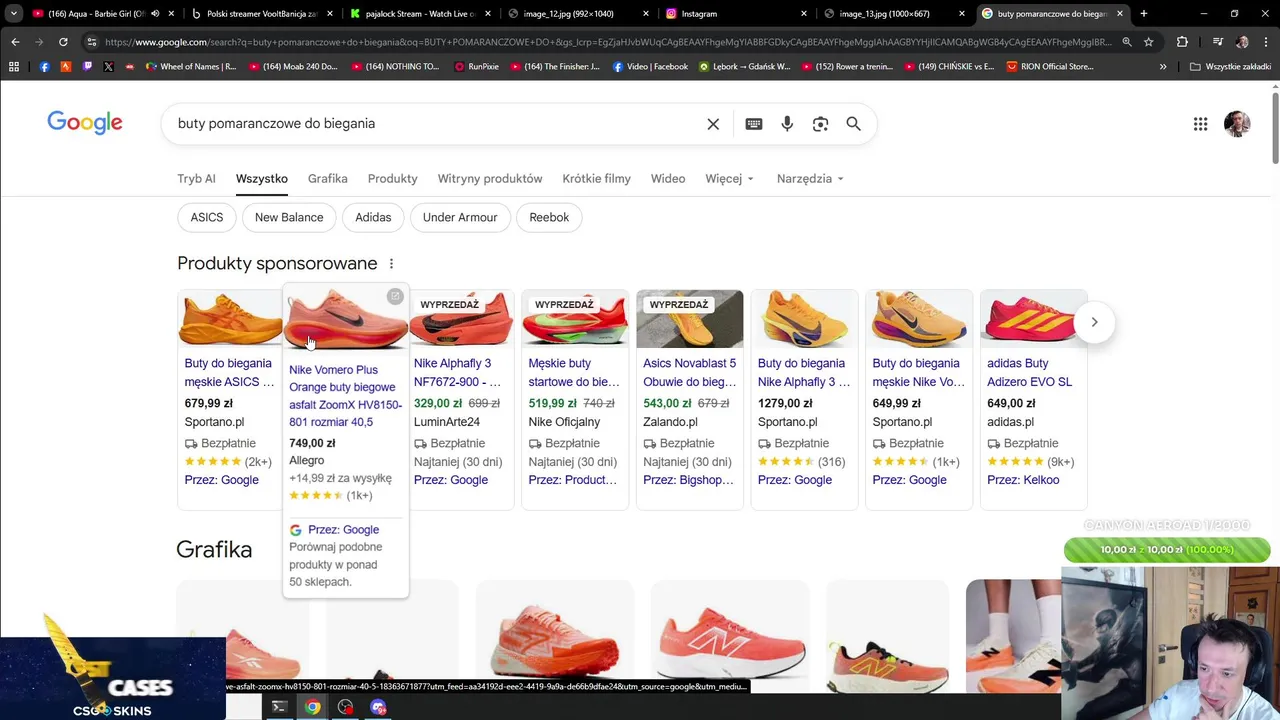Open Nike Vomero Plus Orange product link

point(345,396)
